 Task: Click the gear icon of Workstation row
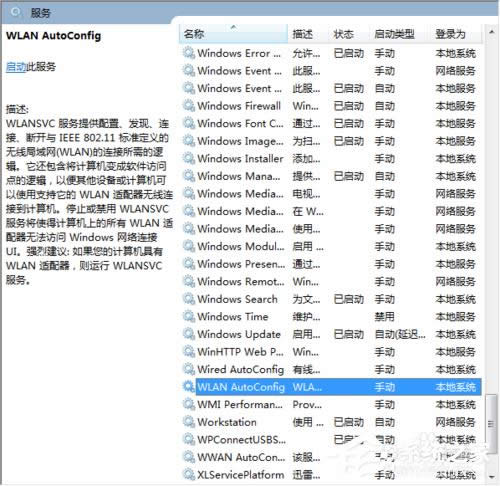[x=189, y=422]
